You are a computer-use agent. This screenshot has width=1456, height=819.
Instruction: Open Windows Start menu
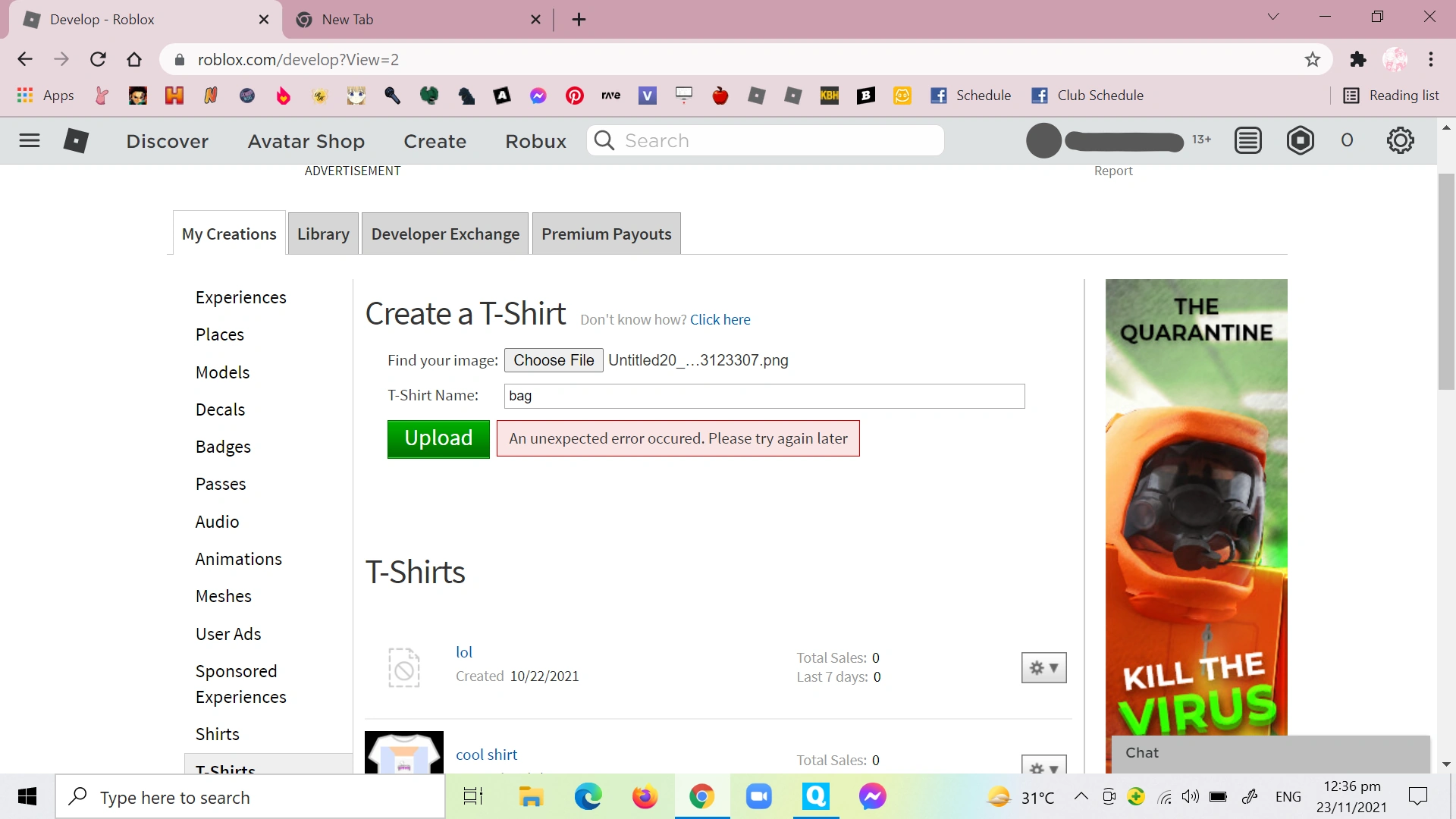tap(27, 796)
